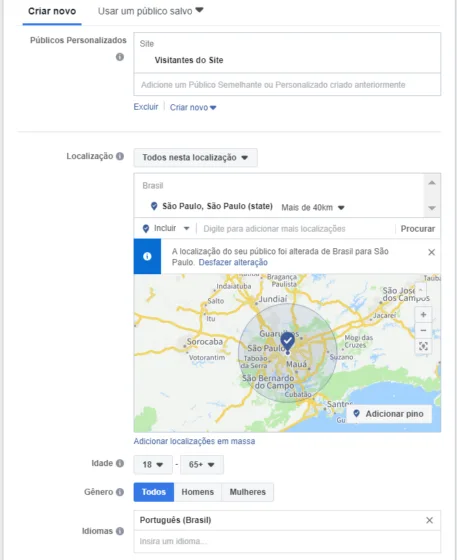Screen dimensions: 457x560
Task: Zoom in on the map
Action: [x=423, y=315]
